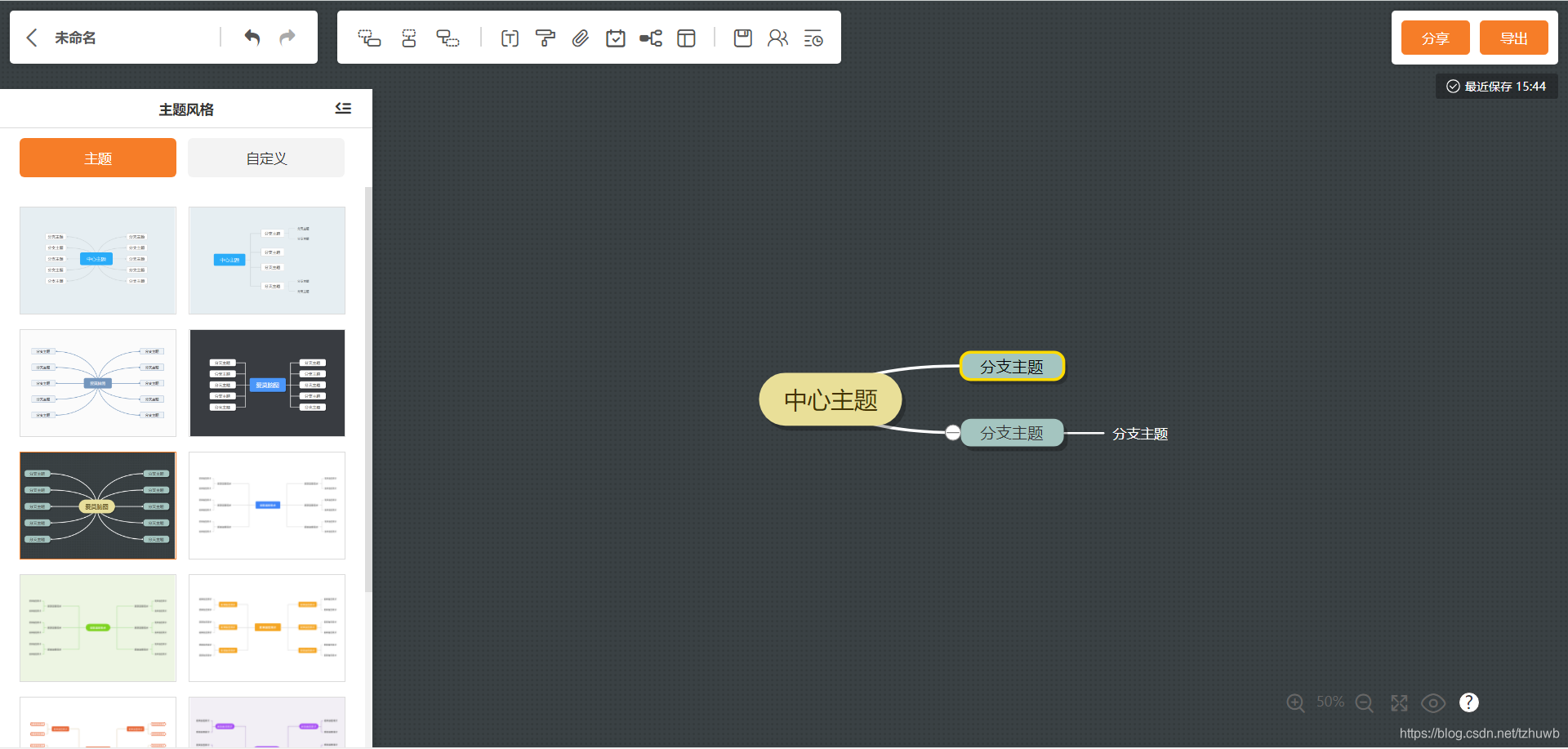Viewport: 1568px width, 749px height.
Task: Choose the orange boxed theme thumbnail
Action: (x=267, y=628)
